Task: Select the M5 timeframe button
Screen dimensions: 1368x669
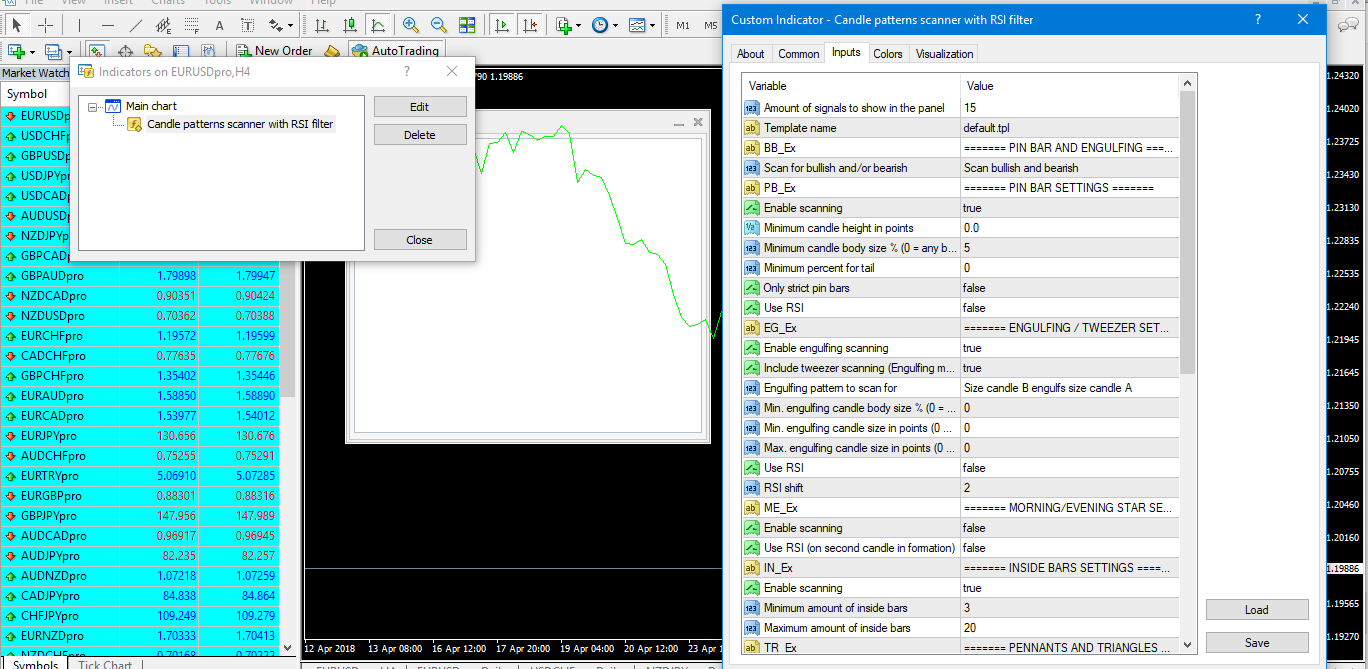Action: pos(711,25)
